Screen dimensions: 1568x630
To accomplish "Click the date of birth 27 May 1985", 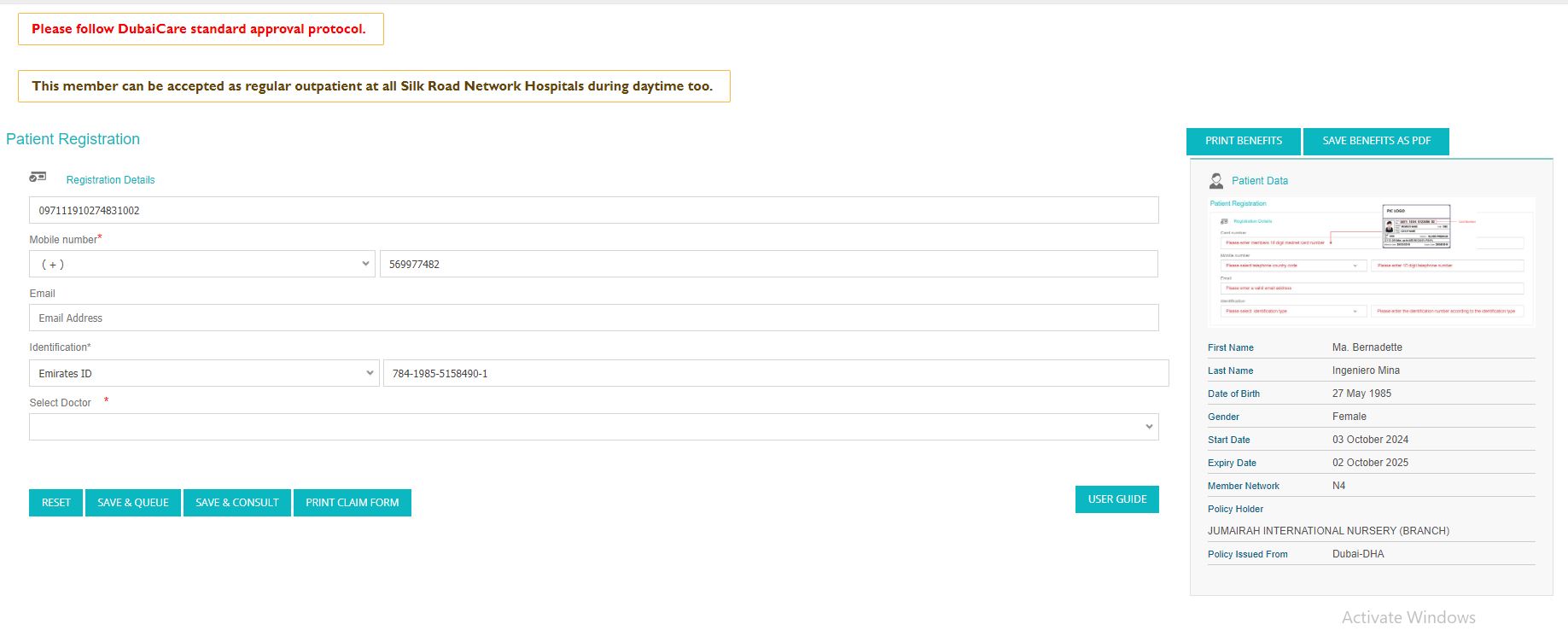I will (1361, 394).
